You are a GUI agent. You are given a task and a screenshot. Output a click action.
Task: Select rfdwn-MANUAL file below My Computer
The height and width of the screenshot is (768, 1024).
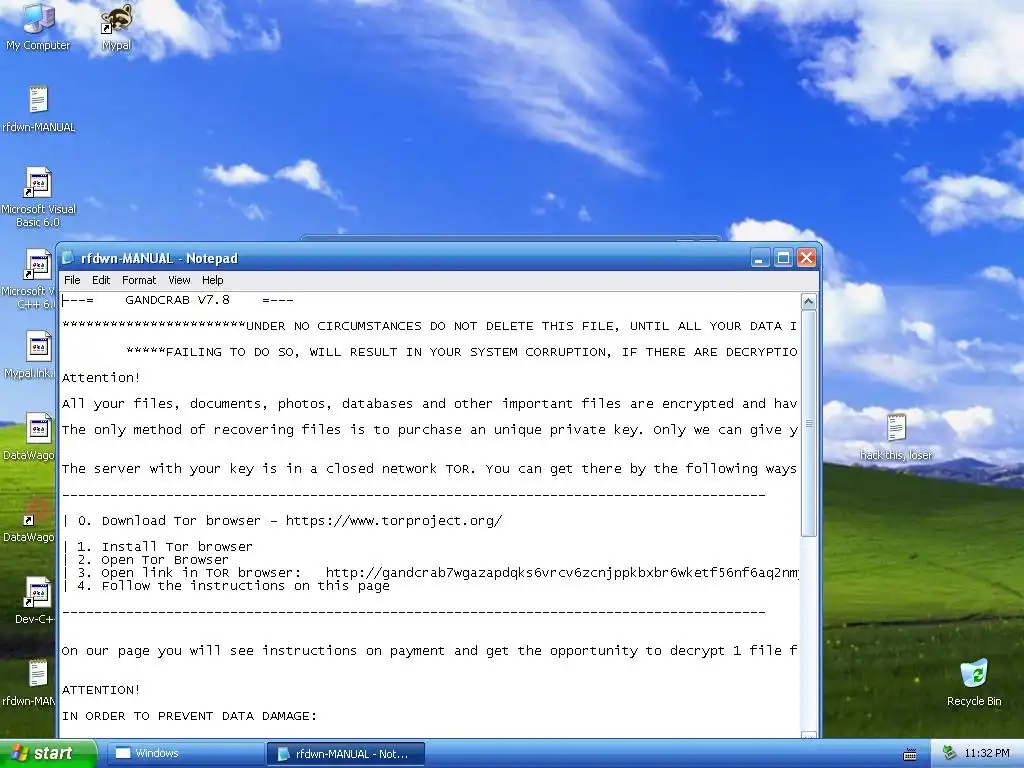click(x=39, y=108)
